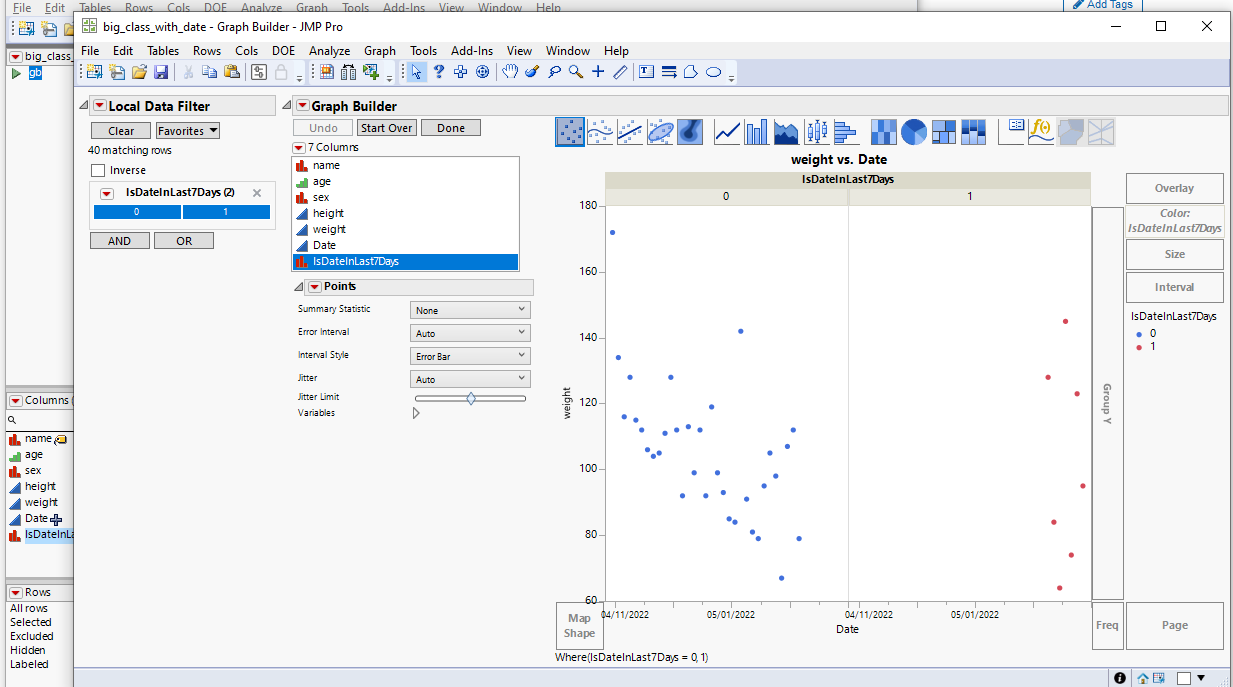Click the Start Over button

[x=386, y=128]
